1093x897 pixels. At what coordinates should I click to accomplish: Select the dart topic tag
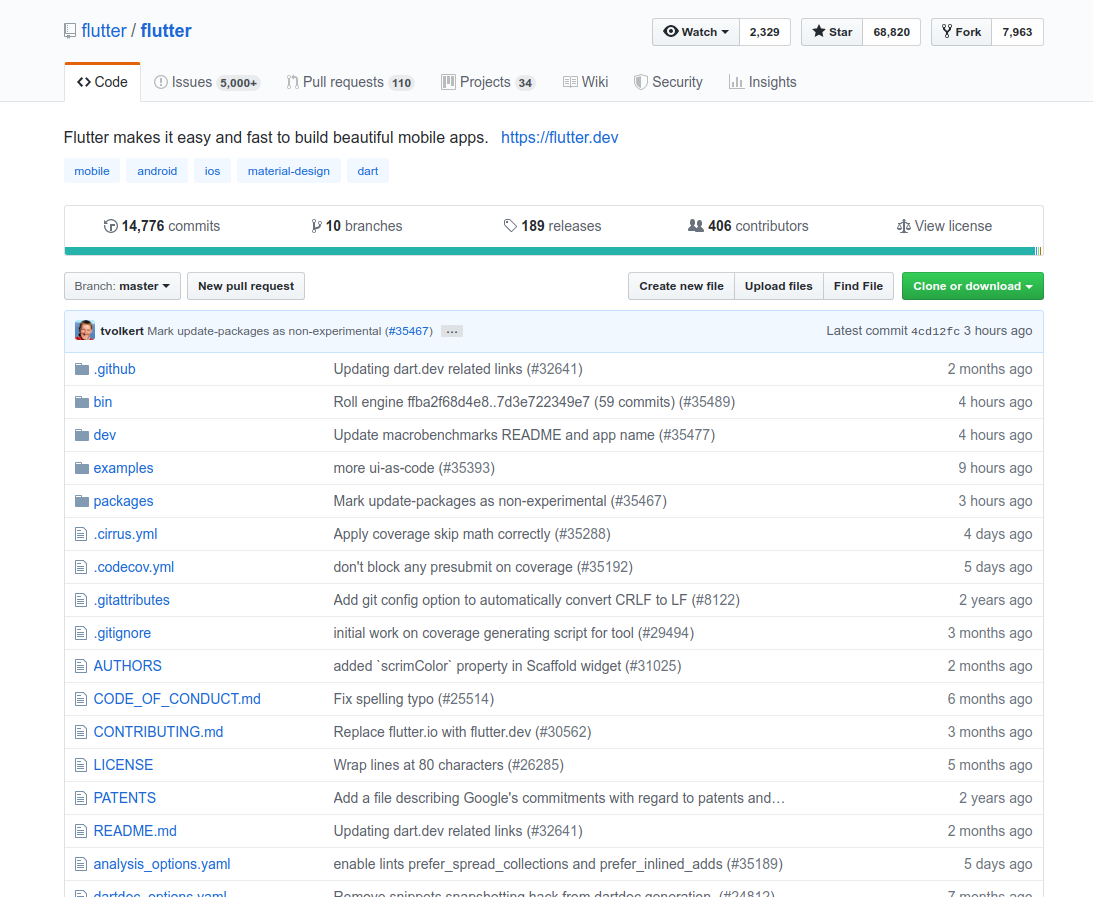(x=368, y=171)
